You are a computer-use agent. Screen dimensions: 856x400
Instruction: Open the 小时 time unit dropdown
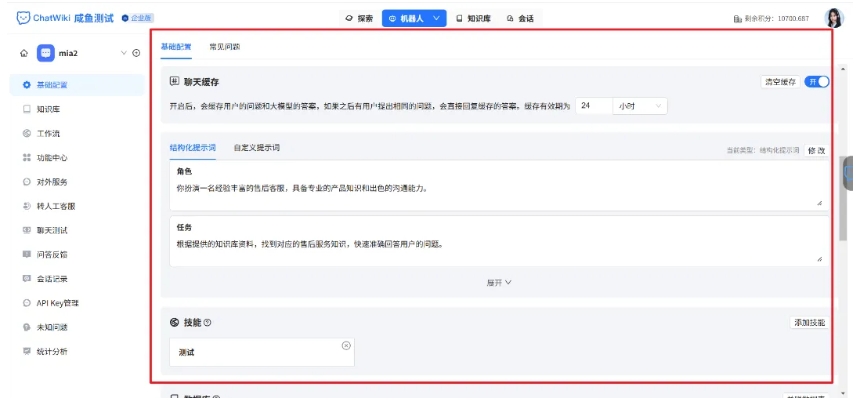click(x=640, y=106)
